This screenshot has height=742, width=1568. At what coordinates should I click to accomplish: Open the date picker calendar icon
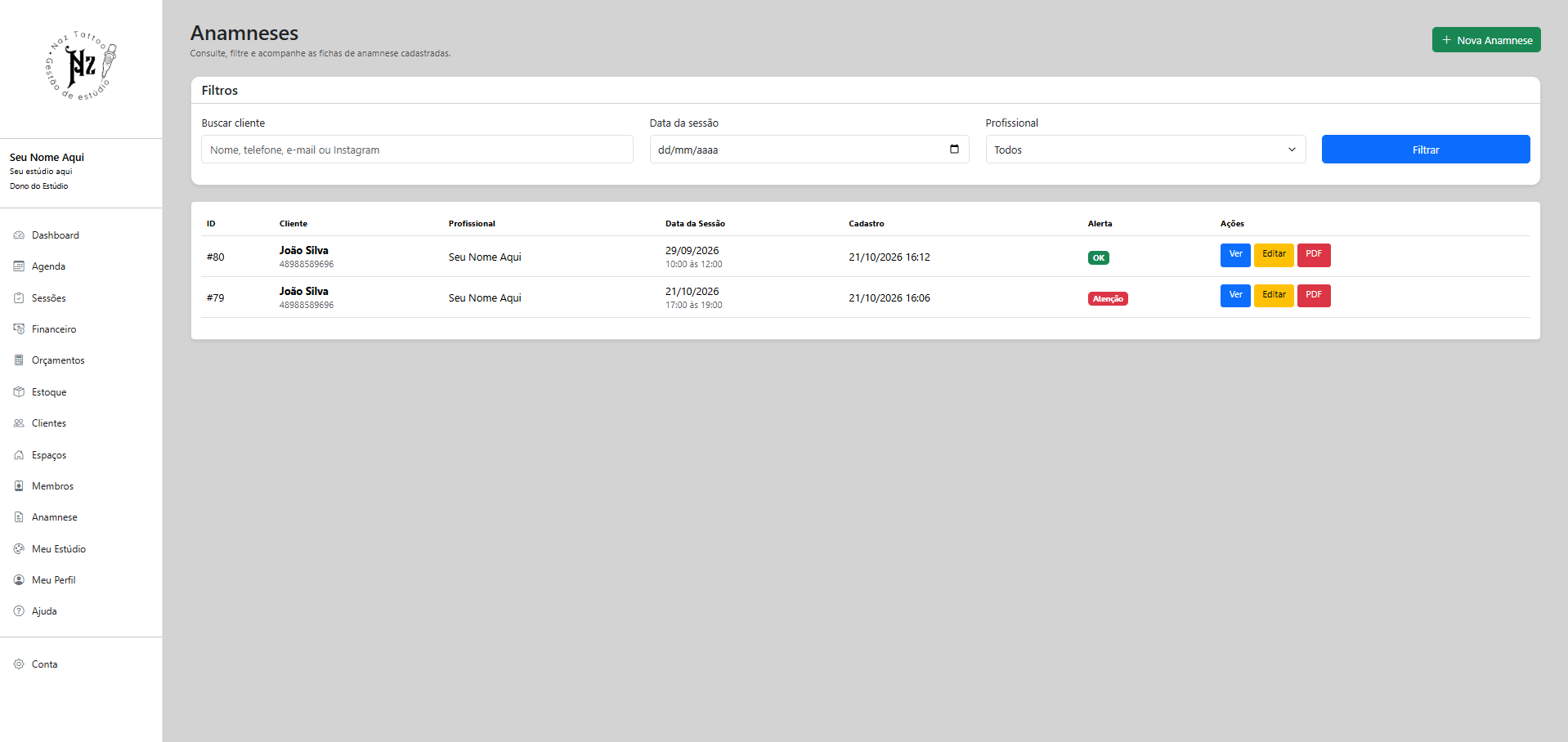pos(954,149)
